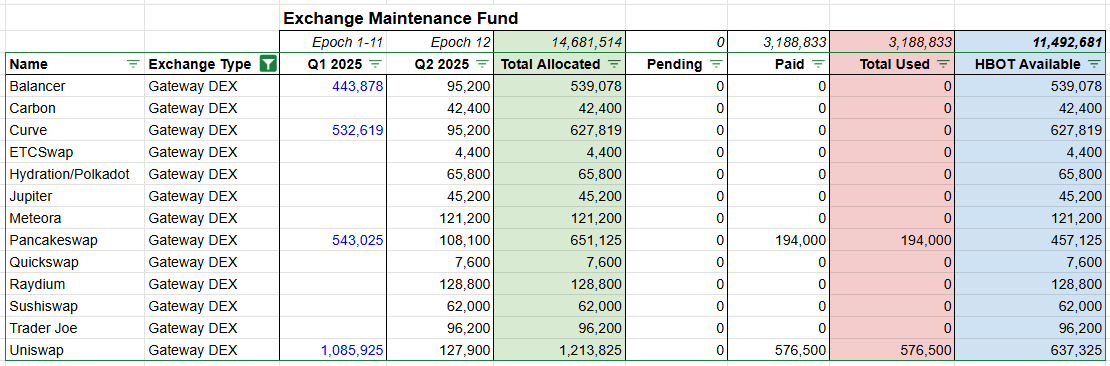Open the HBOT Available column filter
The height and width of the screenshot is (366, 1110).
click(1094, 64)
